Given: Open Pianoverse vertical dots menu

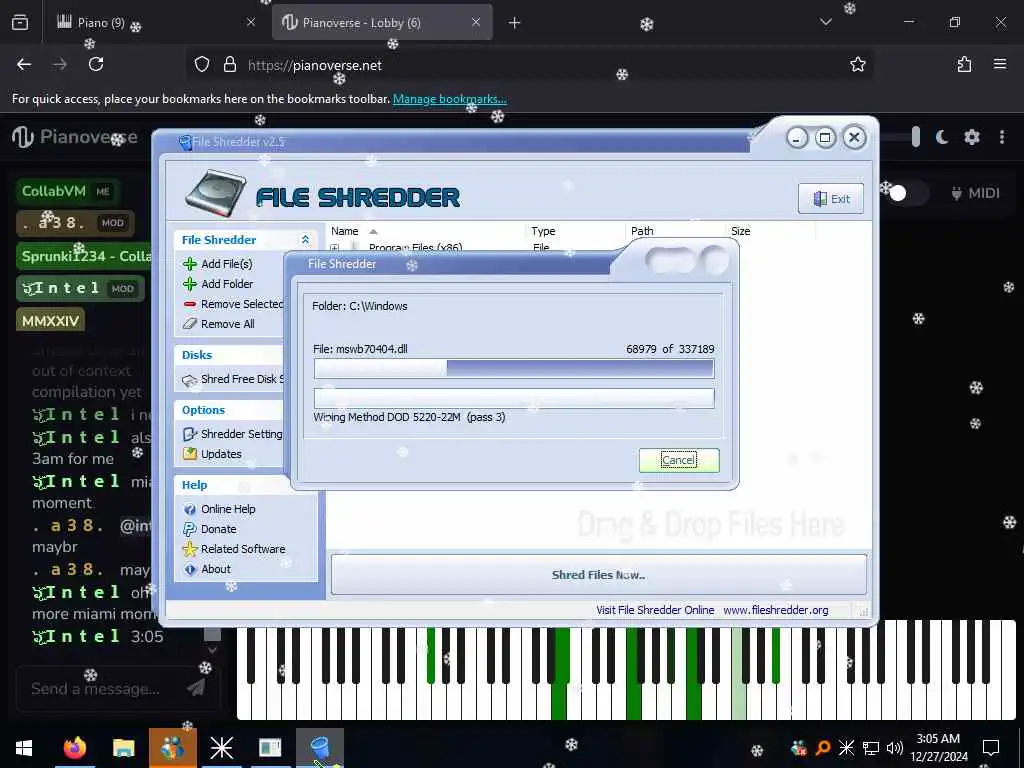Looking at the screenshot, I should point(1002,137).
